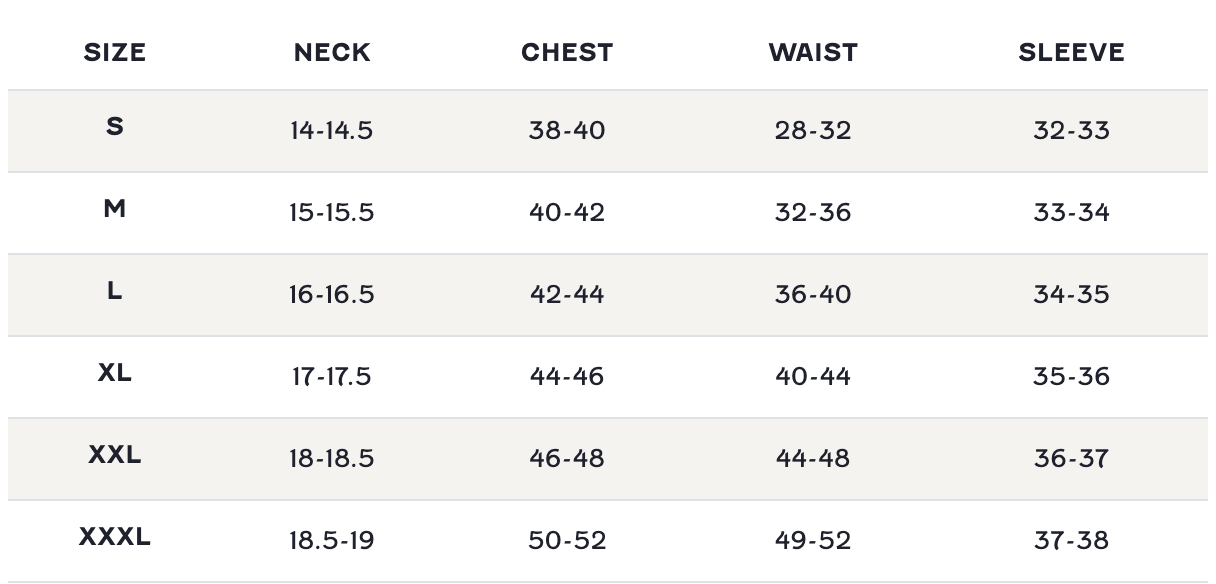
Task: Click waist measurement 49-52
Action: coord(813,541)
